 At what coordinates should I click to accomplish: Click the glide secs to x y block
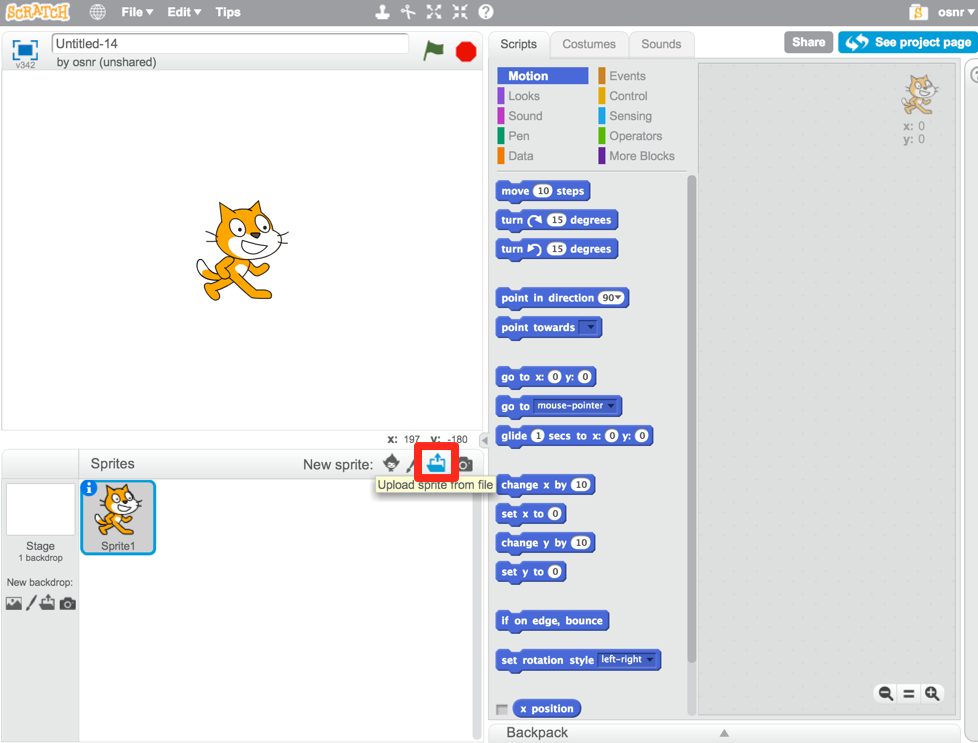coord(574,436)
